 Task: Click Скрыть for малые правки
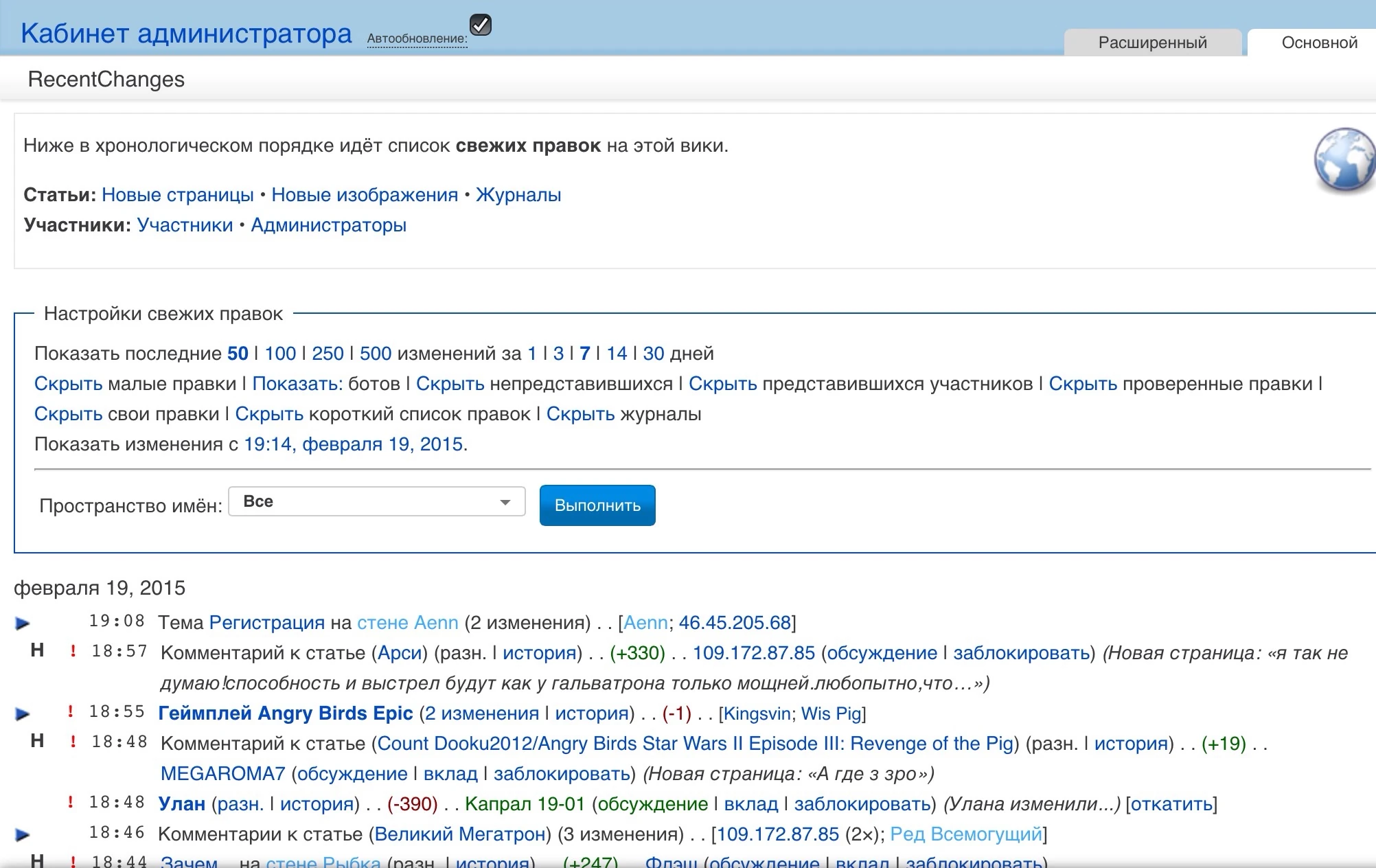click(x=68, y=384)
